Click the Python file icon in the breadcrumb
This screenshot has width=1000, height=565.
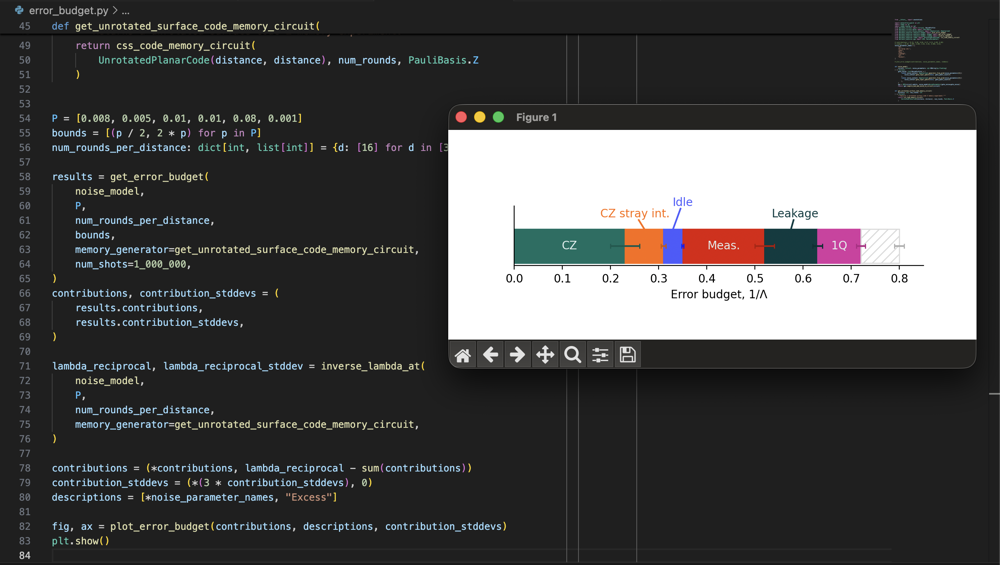[19, 10]
